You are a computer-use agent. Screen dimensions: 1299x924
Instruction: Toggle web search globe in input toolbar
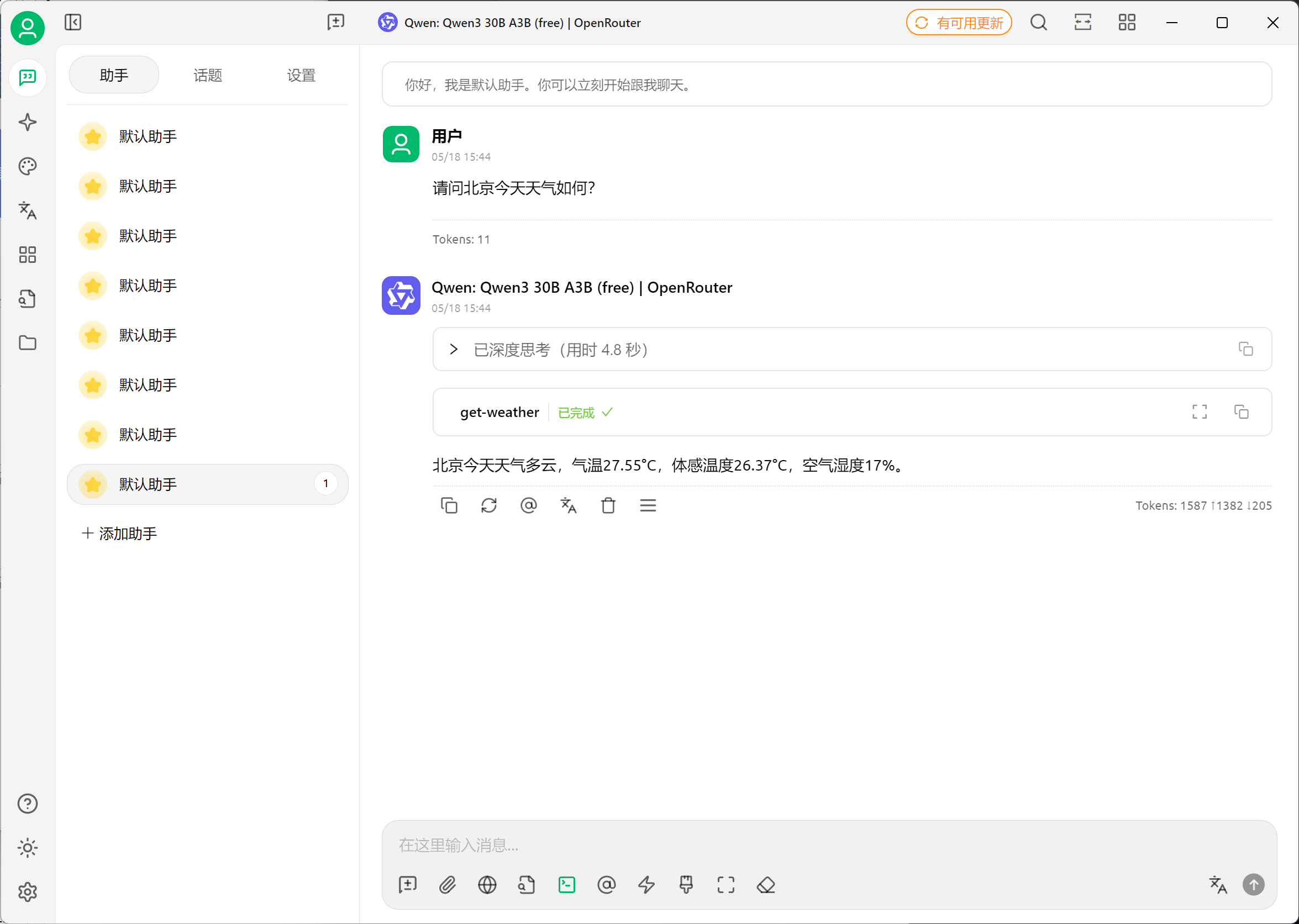(487, 885)
